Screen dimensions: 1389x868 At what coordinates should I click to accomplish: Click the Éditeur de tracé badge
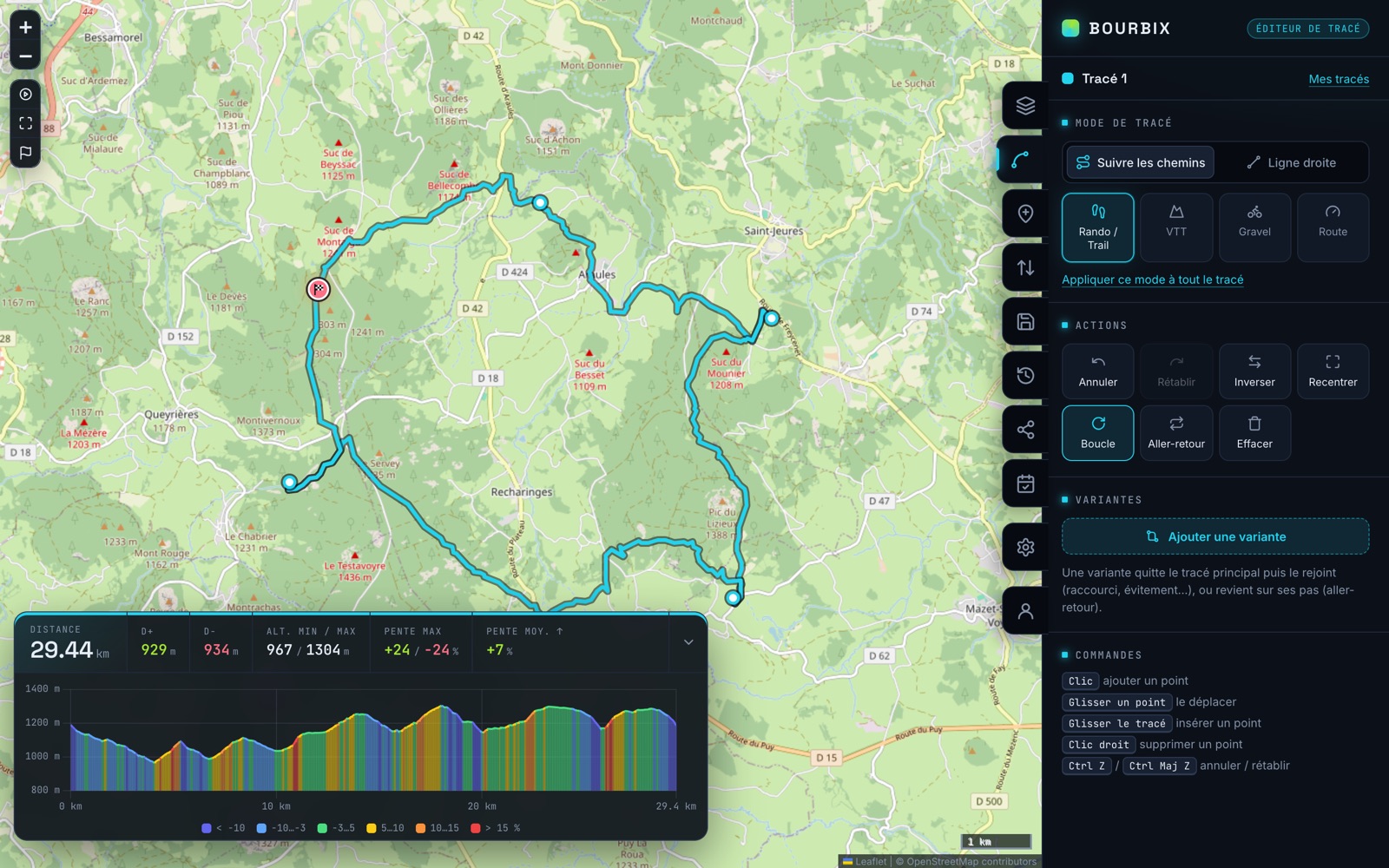1307,29
